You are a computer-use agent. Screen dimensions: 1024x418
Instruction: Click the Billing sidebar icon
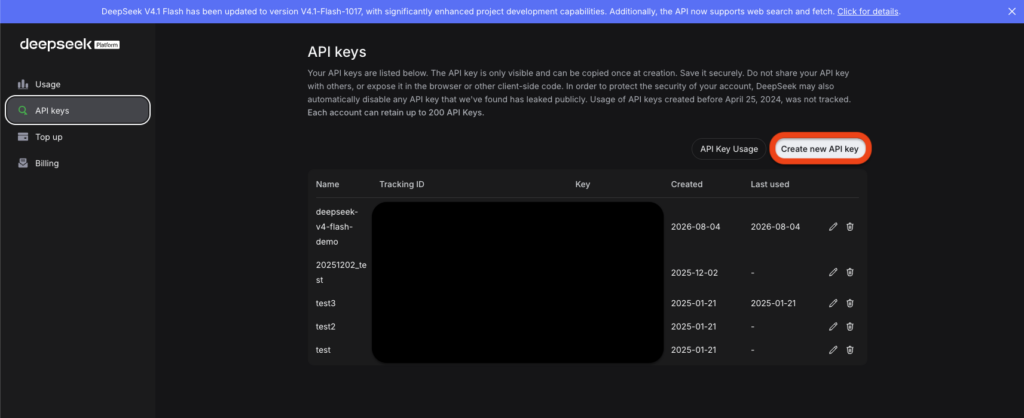click(x=23, y=163)
